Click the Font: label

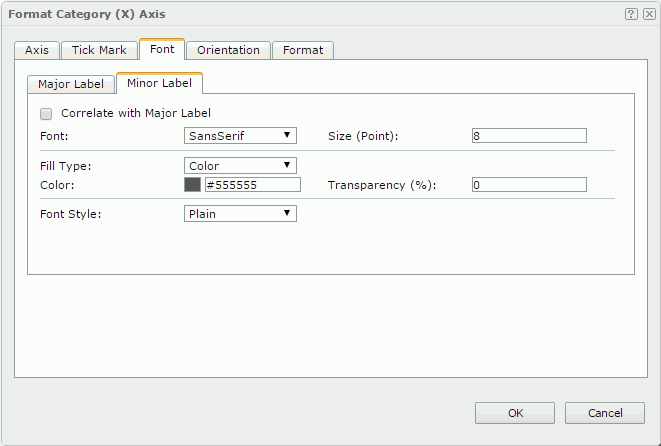[54, 136]
